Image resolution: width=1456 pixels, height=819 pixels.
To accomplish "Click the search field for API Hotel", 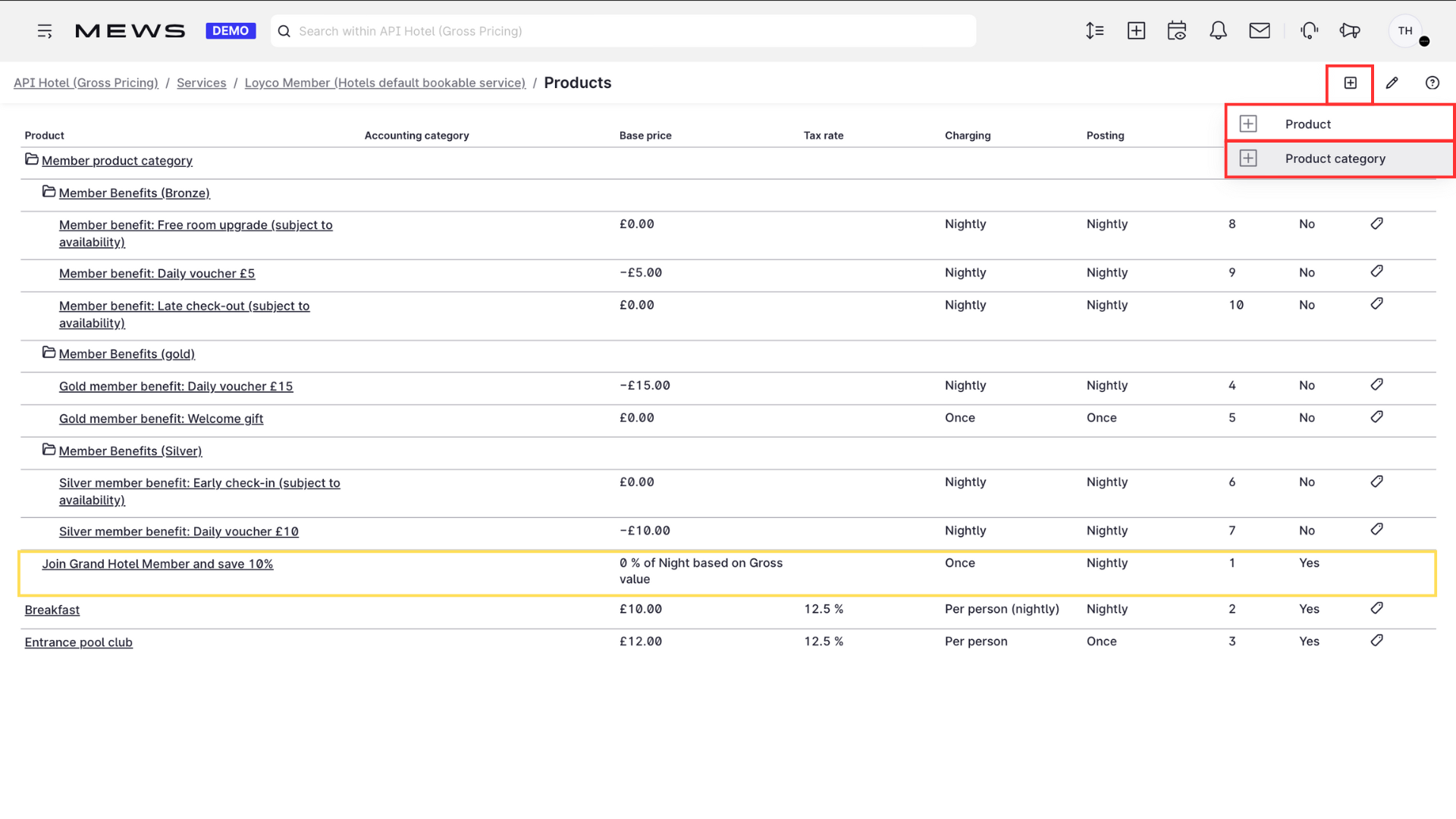I will pyautogui.click(x=623, y=31).
